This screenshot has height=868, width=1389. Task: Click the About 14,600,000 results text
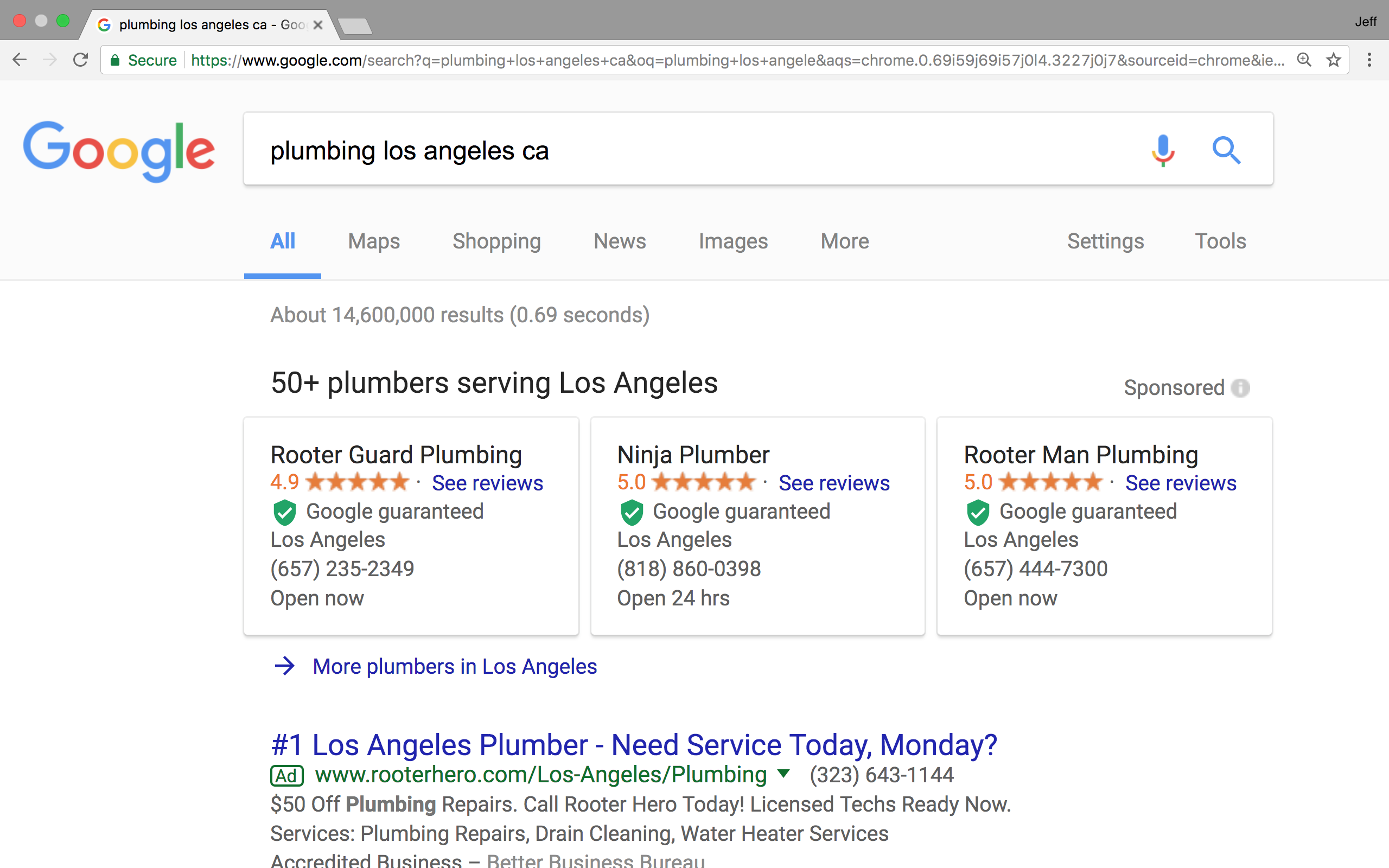coord(460,315)
